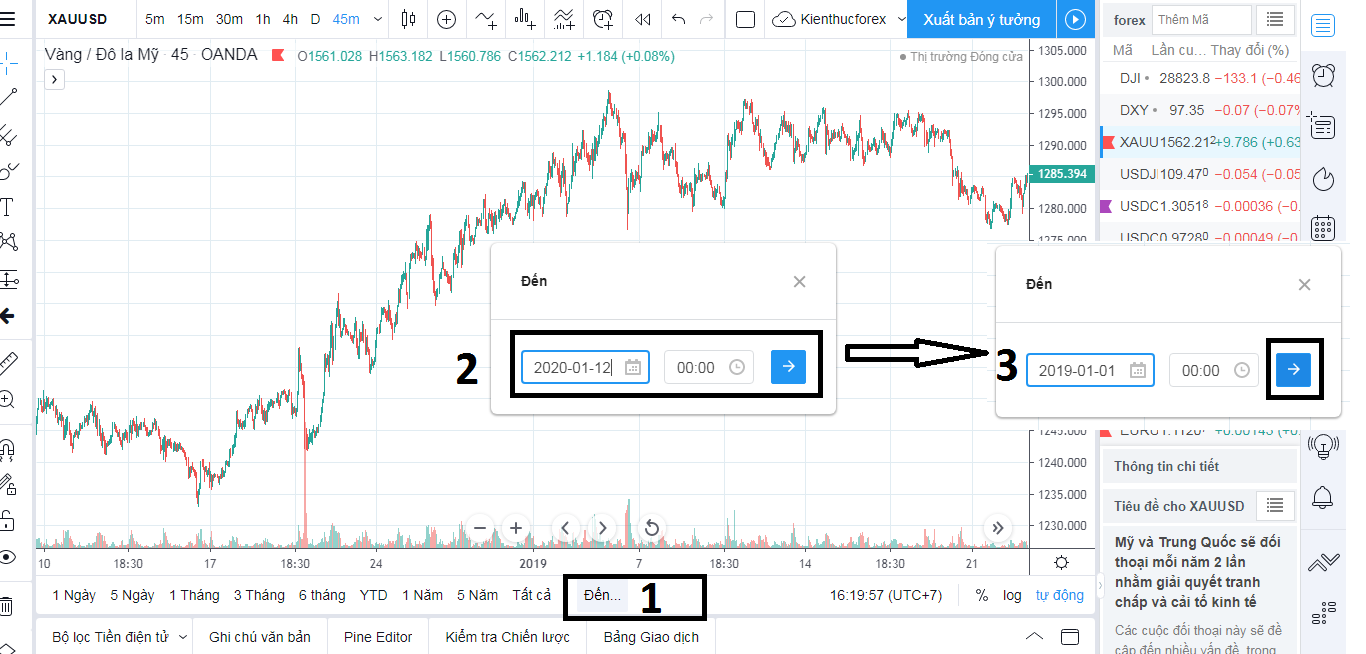The image size is (1366, 654).
Task: Expand the bottom panel chevron
Action: (1035, 637)
